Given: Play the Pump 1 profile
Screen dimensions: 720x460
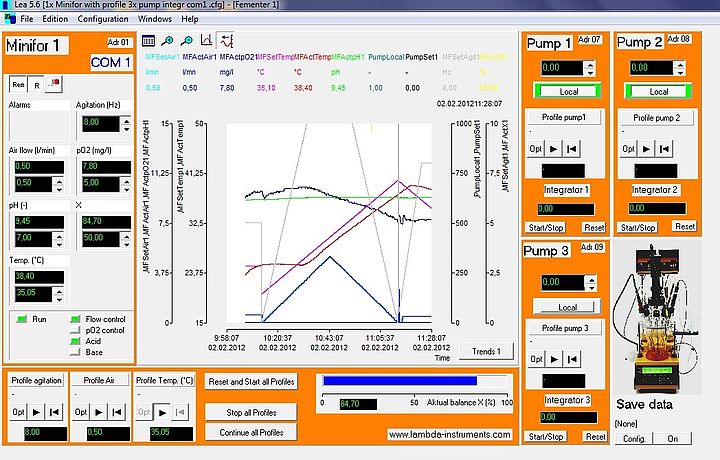Looking at the screenshot, I should [x=554, y=149].
